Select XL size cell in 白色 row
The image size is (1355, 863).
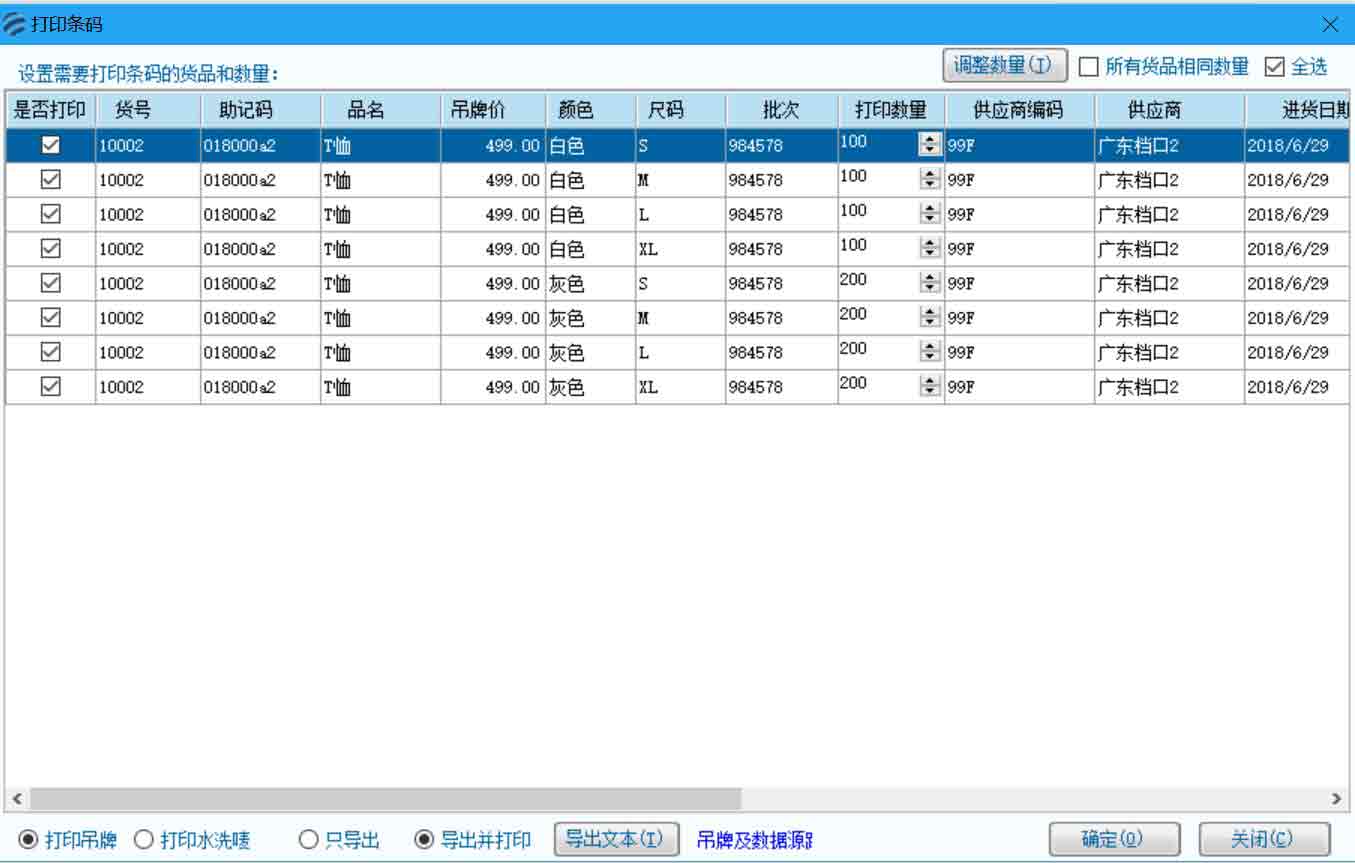[x=680, y=249]
